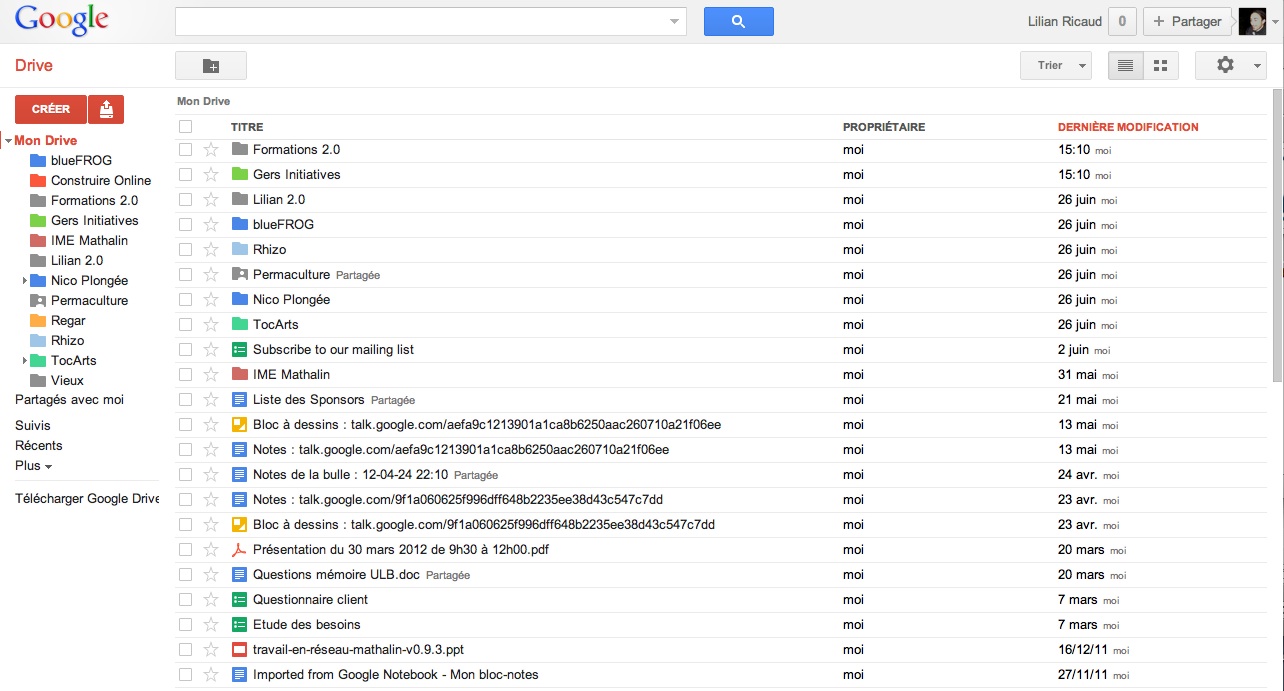Click the Télécharger Google Drive link

point(87,499)
